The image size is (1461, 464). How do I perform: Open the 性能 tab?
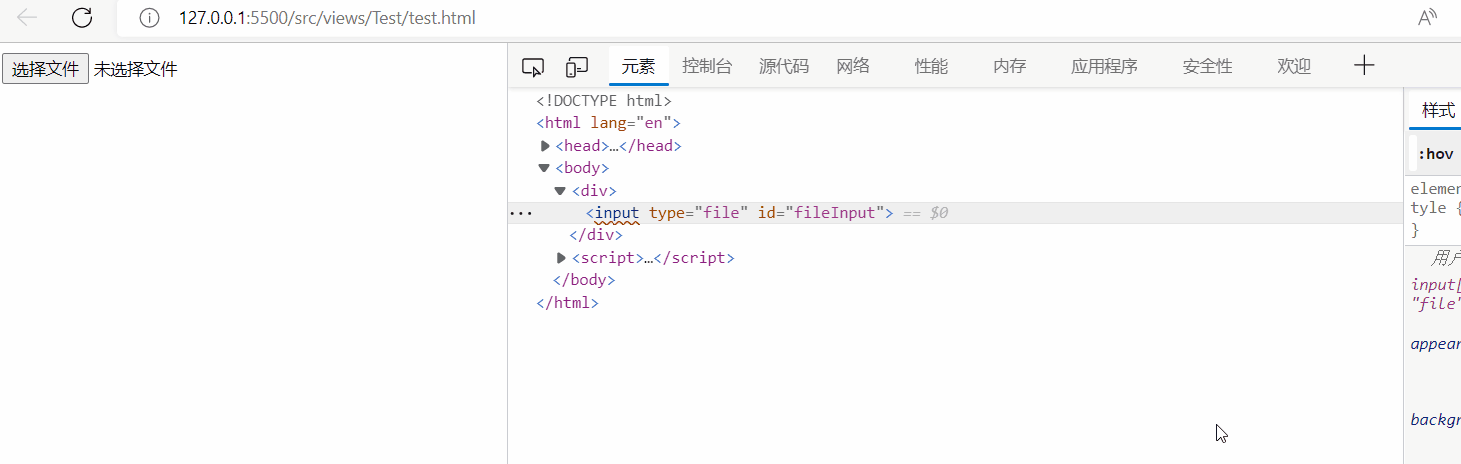click(931, 66)
